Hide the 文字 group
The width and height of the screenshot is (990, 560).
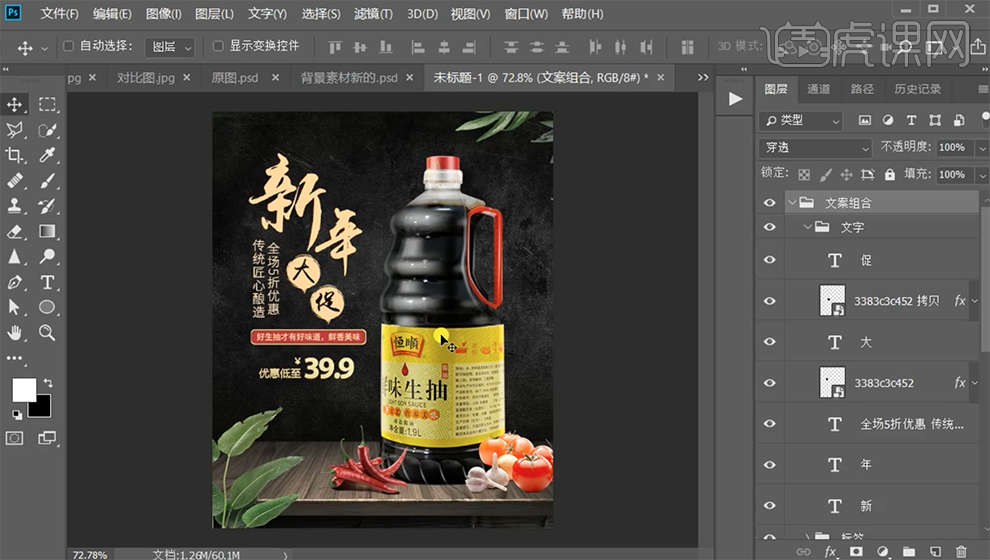(x=770, y=227)
